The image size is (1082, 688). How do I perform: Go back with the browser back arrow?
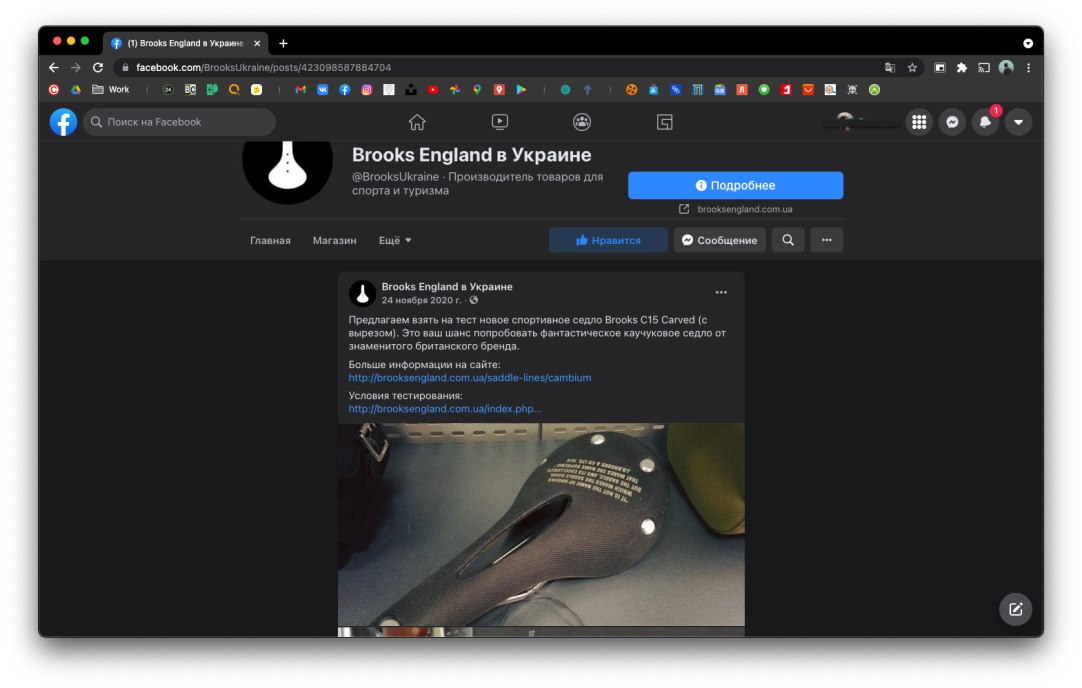pos(54,68)
